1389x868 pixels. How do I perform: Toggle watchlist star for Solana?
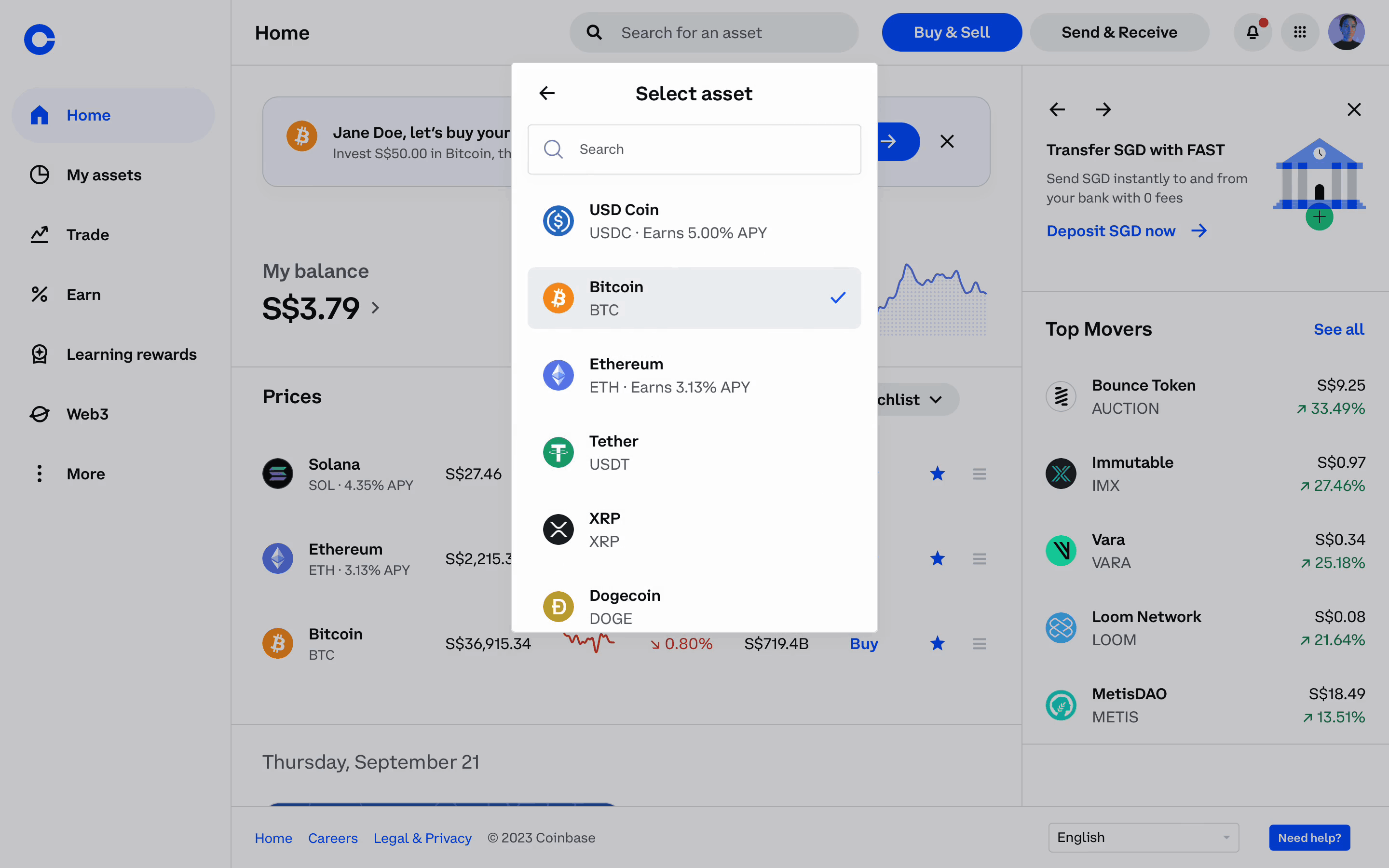coord(937,474)
